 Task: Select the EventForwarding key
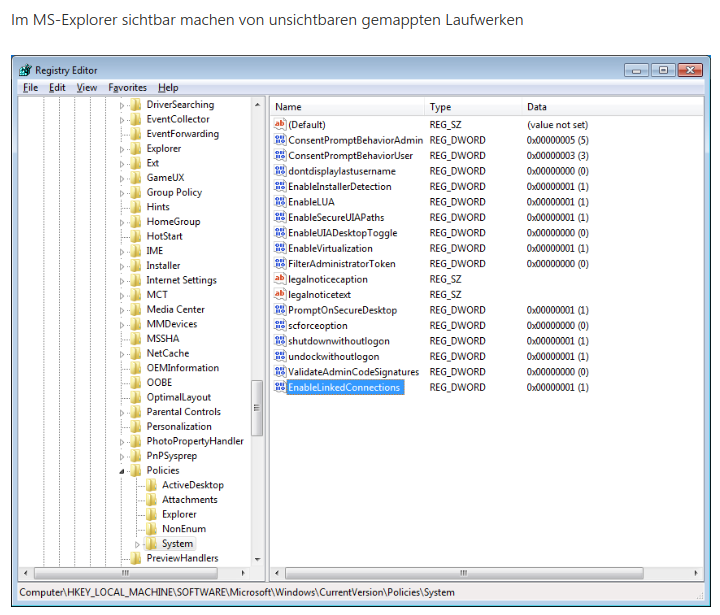(x=183, y=134)
